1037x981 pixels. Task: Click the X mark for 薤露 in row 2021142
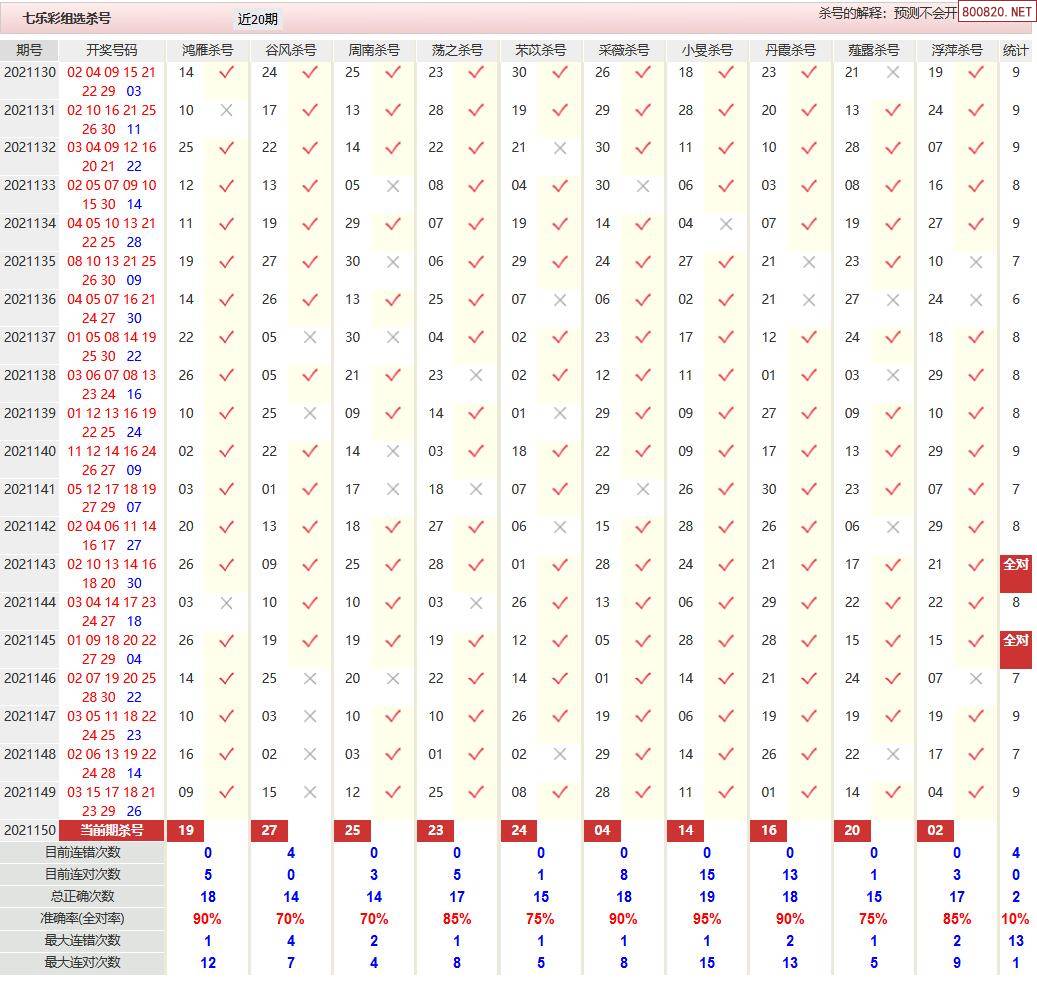coord(893,527)
